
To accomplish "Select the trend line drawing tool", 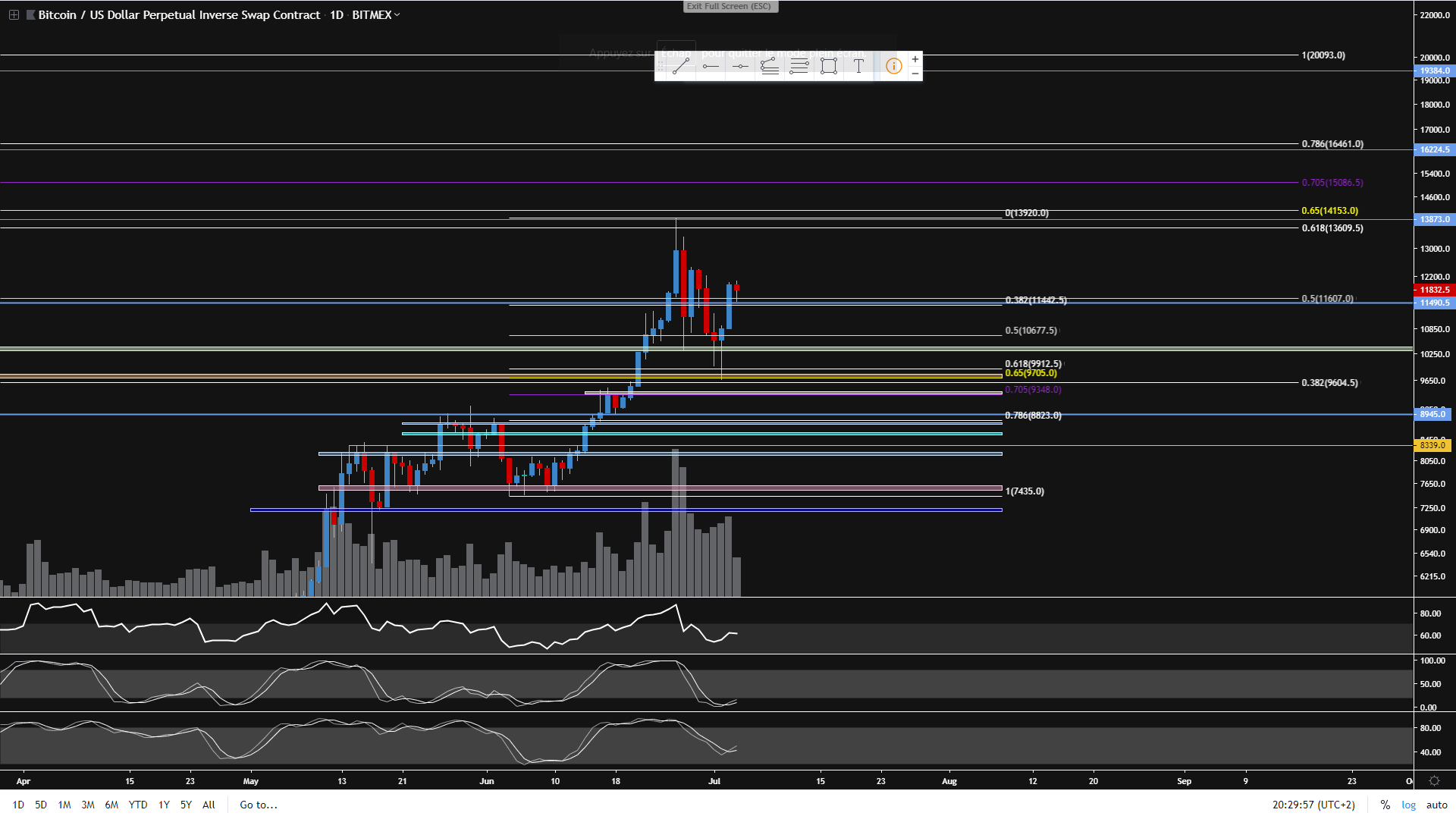I will (680, 67).
